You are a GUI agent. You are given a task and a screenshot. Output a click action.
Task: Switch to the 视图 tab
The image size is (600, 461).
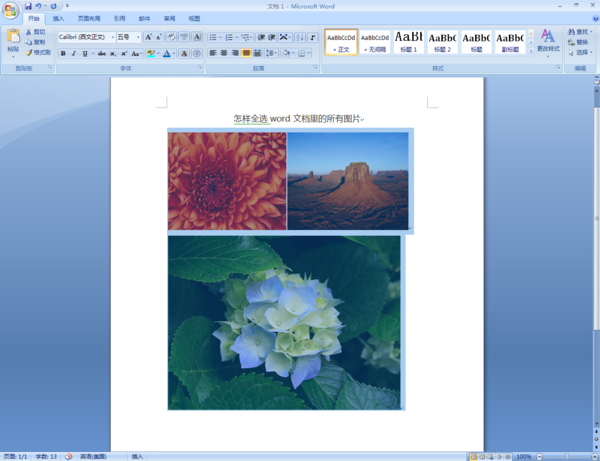click(194, 18)
